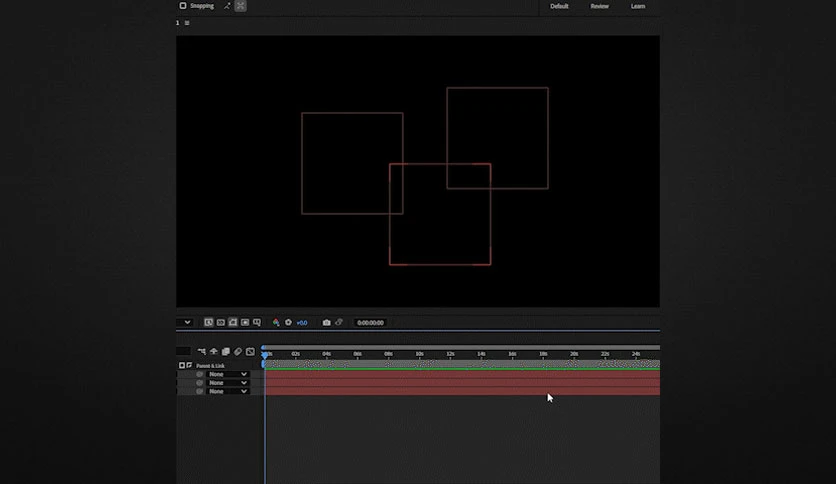
Task: Select the first red layer bar in timeline
Action: click(x=462, y=374)
